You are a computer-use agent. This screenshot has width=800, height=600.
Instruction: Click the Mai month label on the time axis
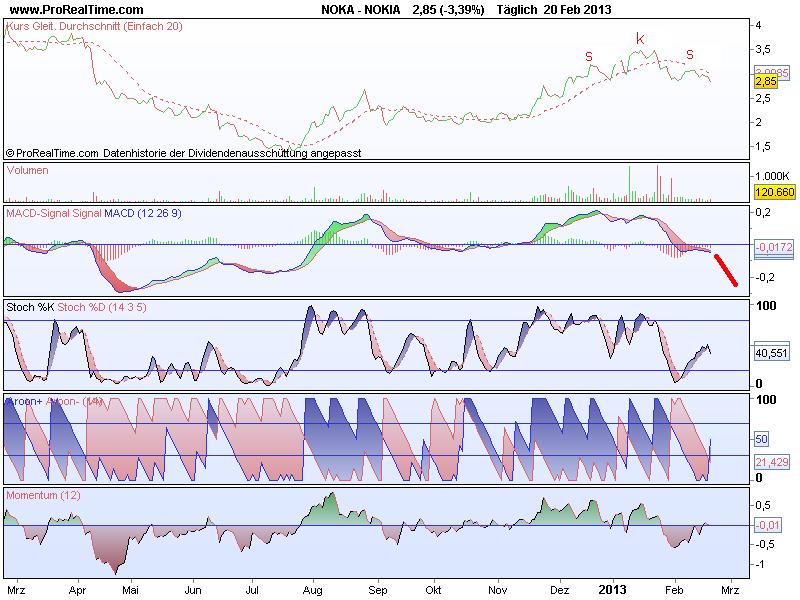130,590
